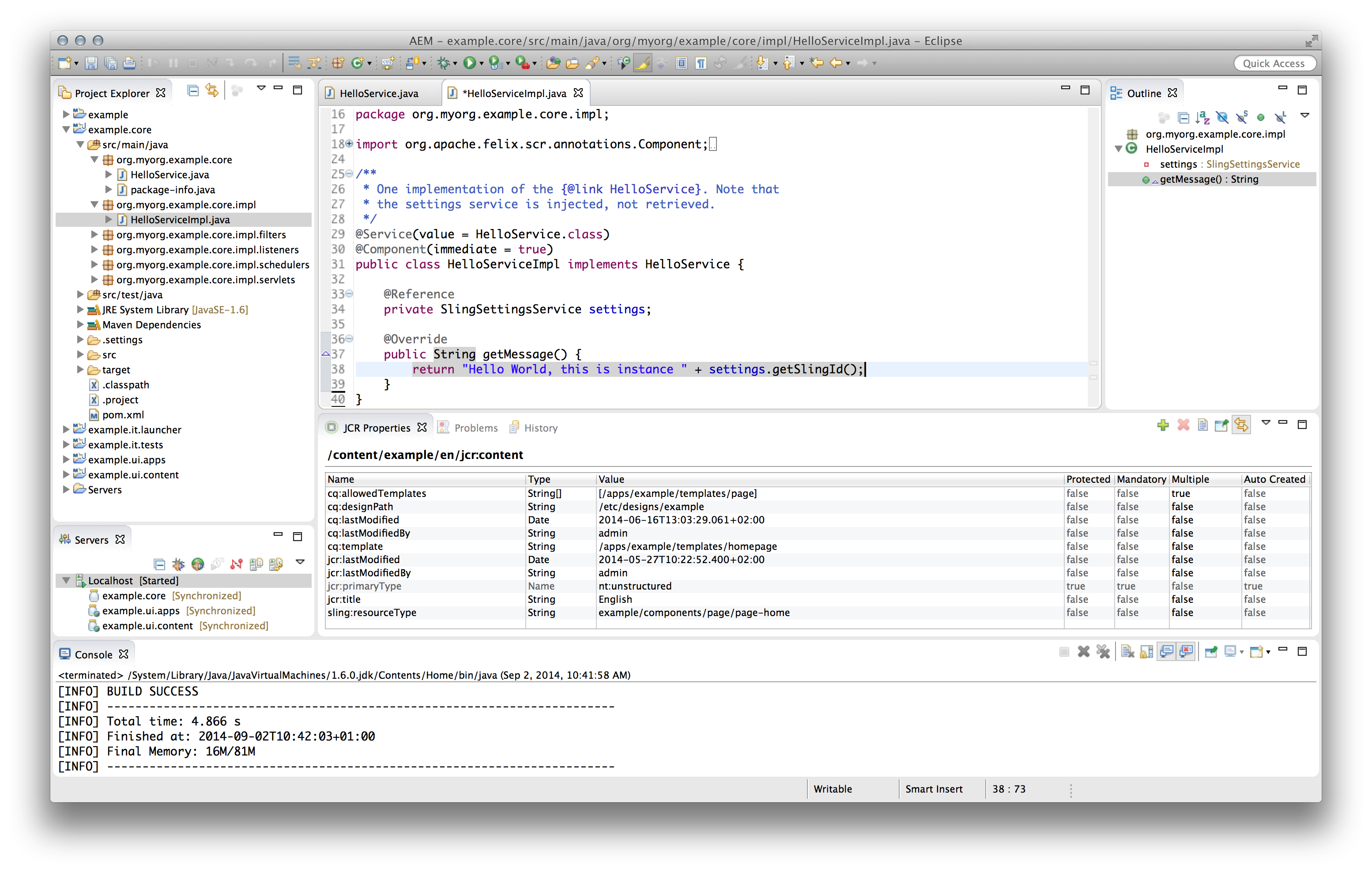
Task: Click the green plus icon in JCR Properties
Action: click(x=1163, y=425)
